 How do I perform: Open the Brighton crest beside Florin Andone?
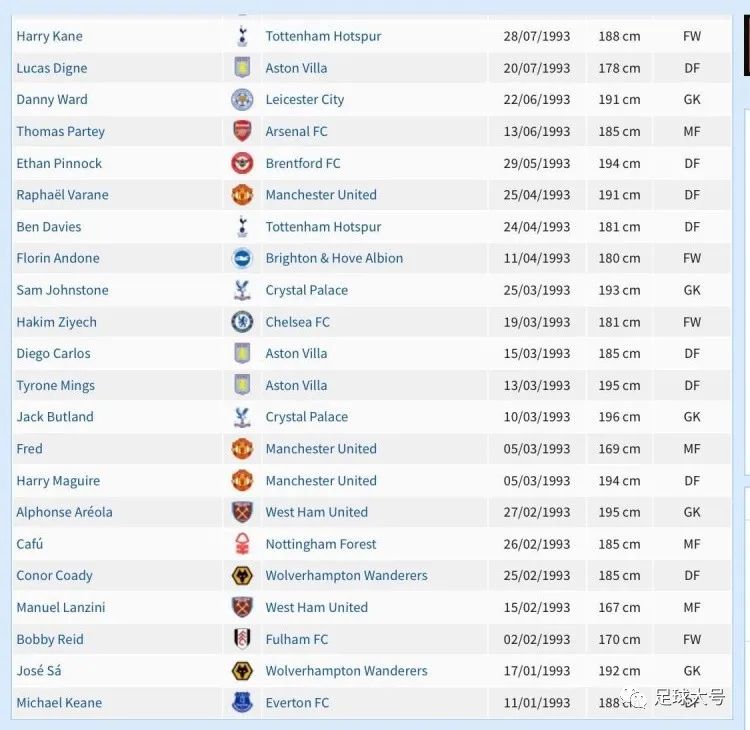pyautogui.click(x=242, y=258)
